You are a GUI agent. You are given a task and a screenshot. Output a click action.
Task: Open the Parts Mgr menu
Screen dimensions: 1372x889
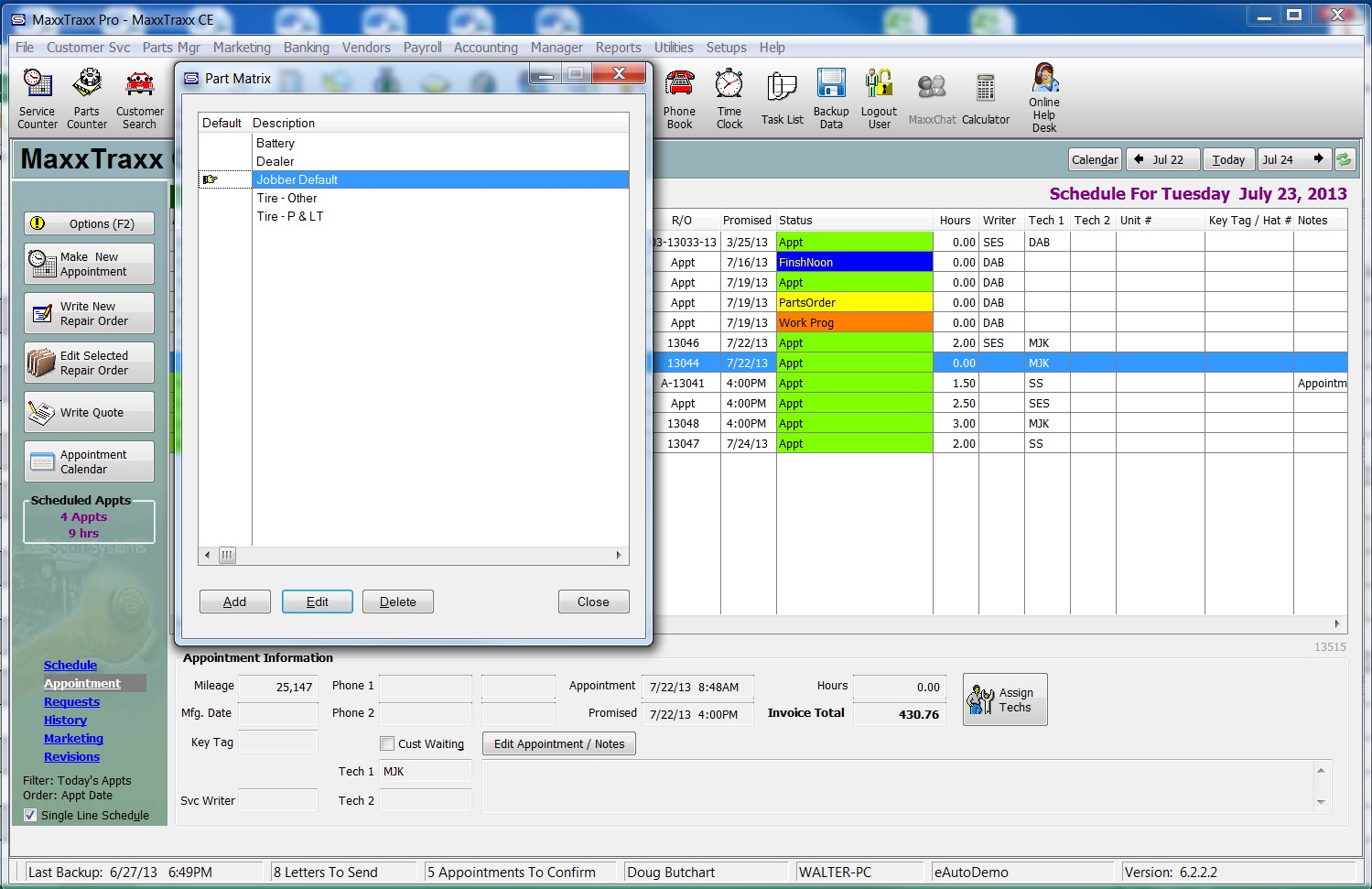[x=171, y=48]
